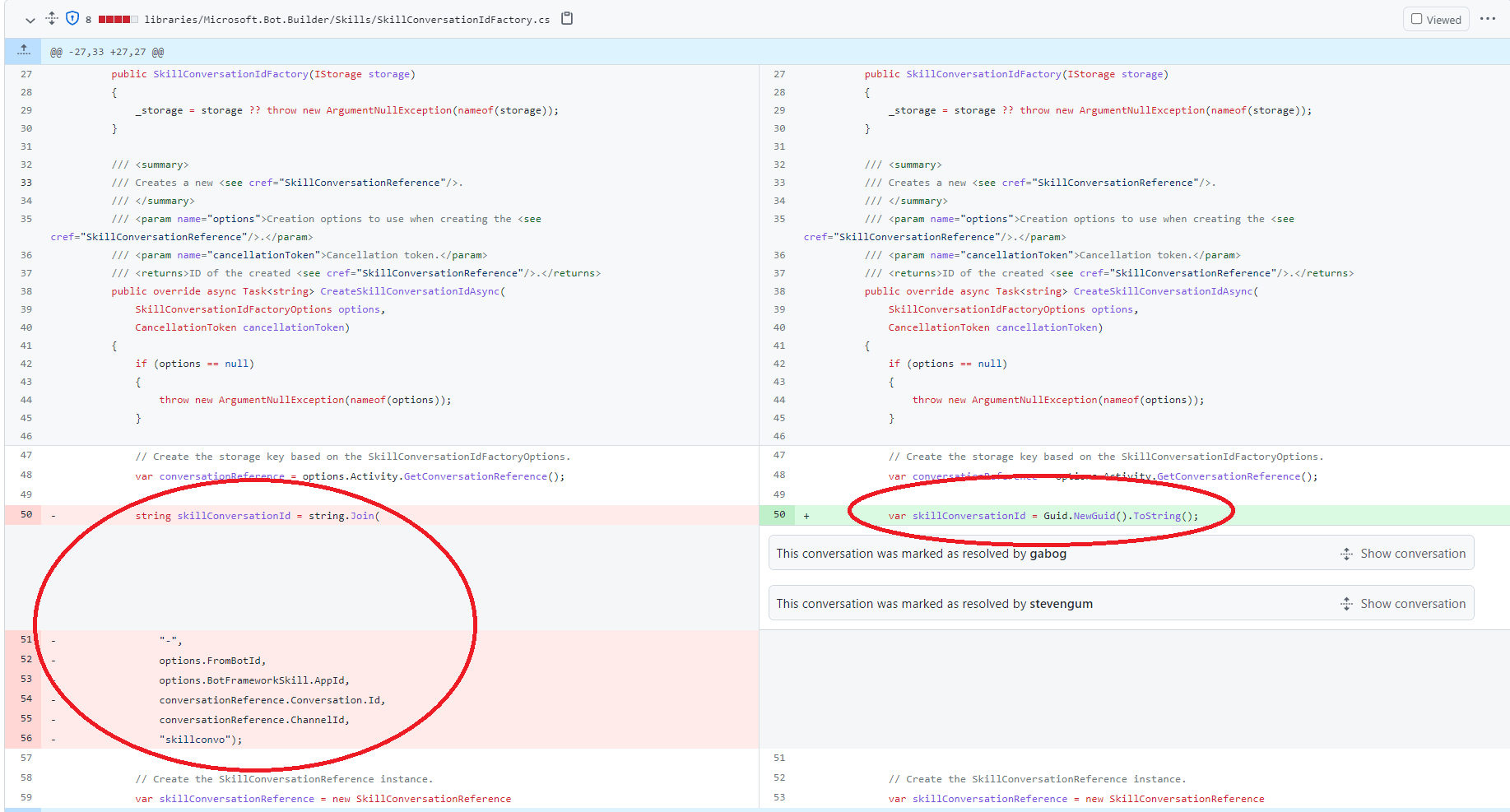Image resolution: width=1510 pixels, height=812 pixels.
Task: Open the kebab menu for file options
Action: 1488,18
